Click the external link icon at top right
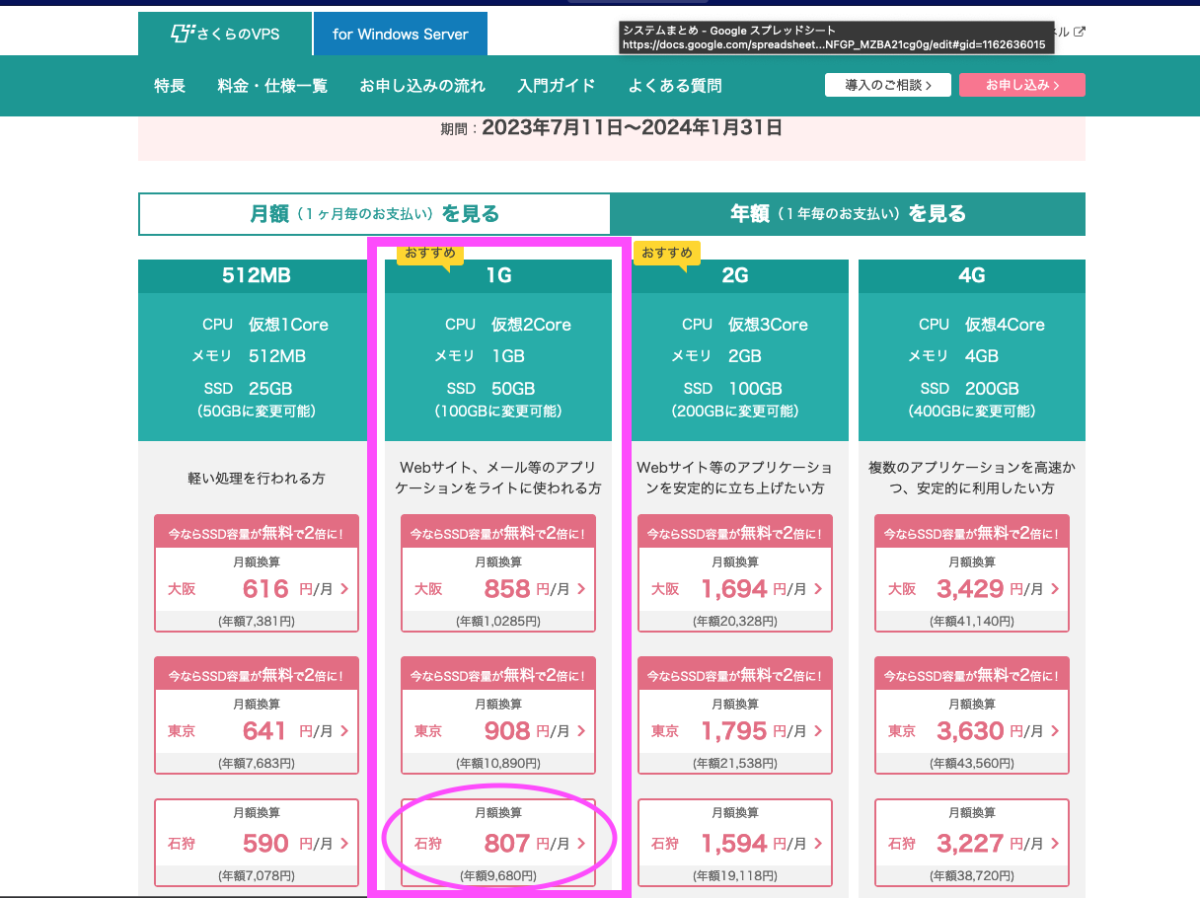 click(x=1079, y=32)
